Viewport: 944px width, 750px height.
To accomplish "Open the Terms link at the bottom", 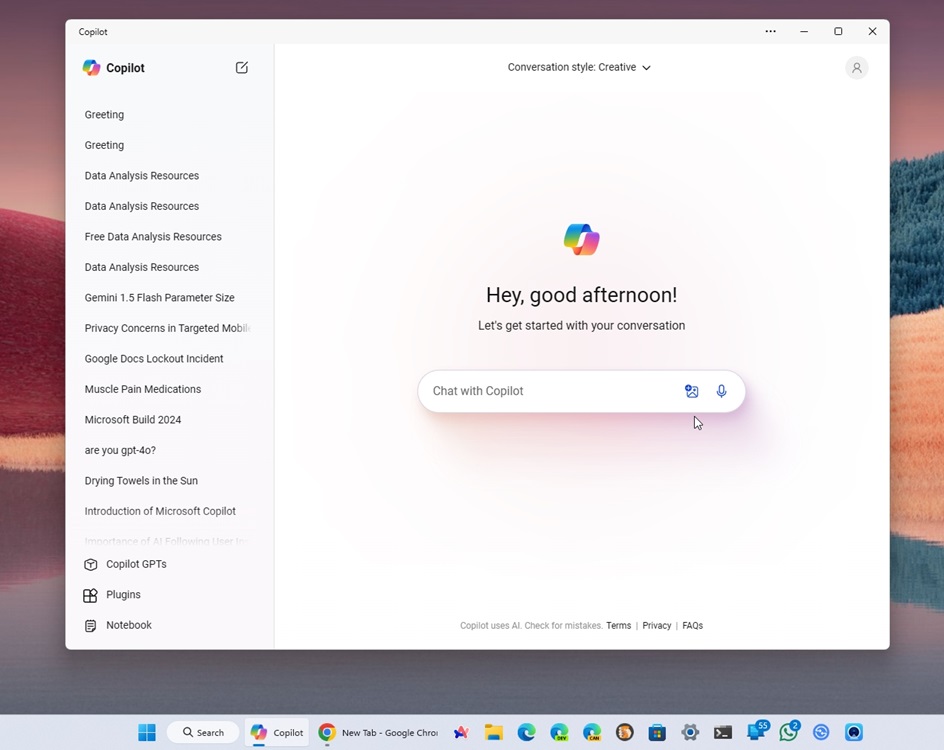I will (618, 625).
